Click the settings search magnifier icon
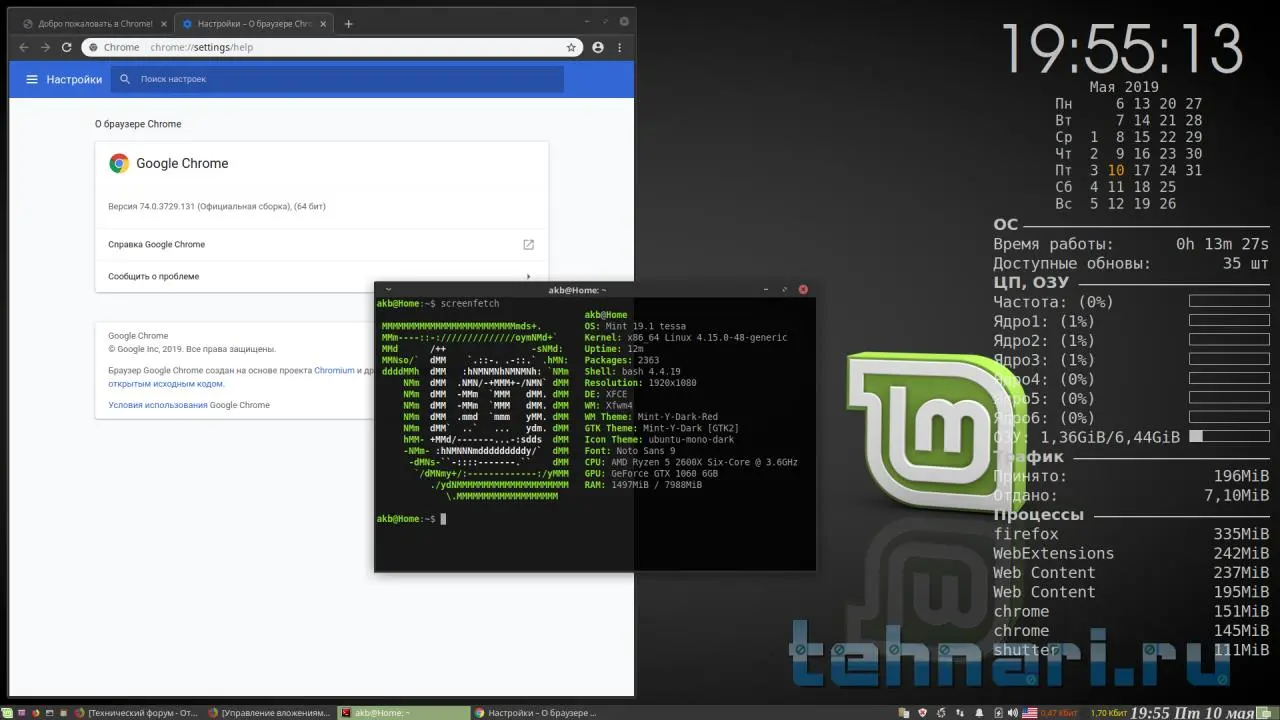This screenshot has height=720, width=1280. 125,79
